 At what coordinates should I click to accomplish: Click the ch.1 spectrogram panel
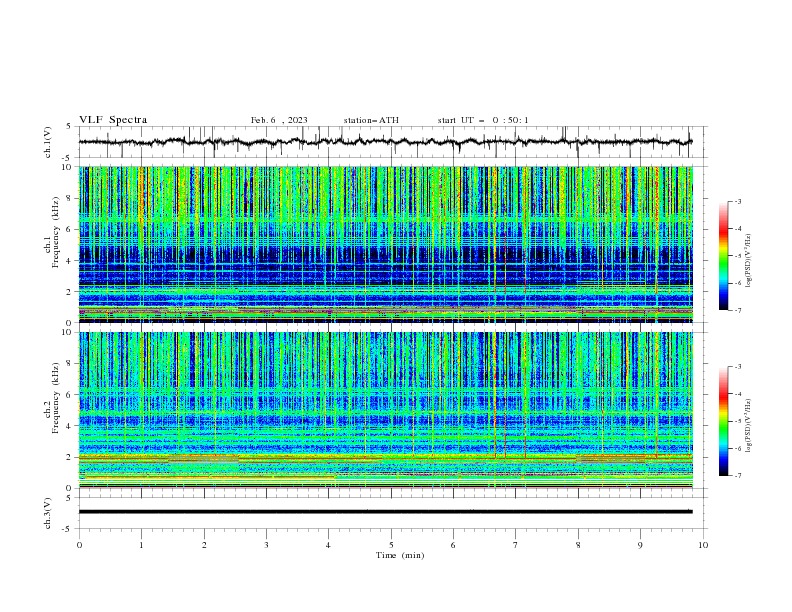point(385,244)
